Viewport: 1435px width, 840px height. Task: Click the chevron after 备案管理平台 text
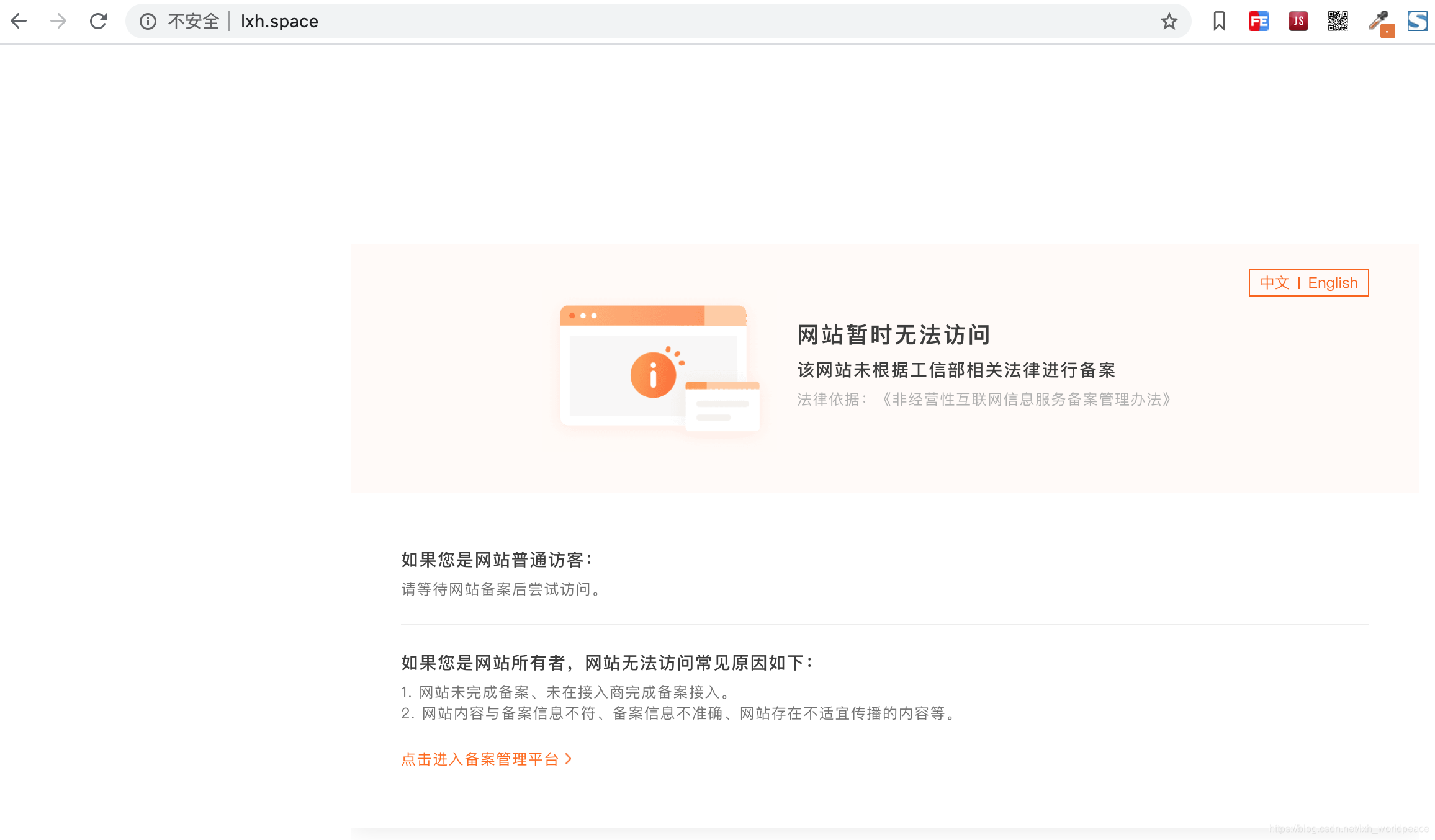pos(568,759)
